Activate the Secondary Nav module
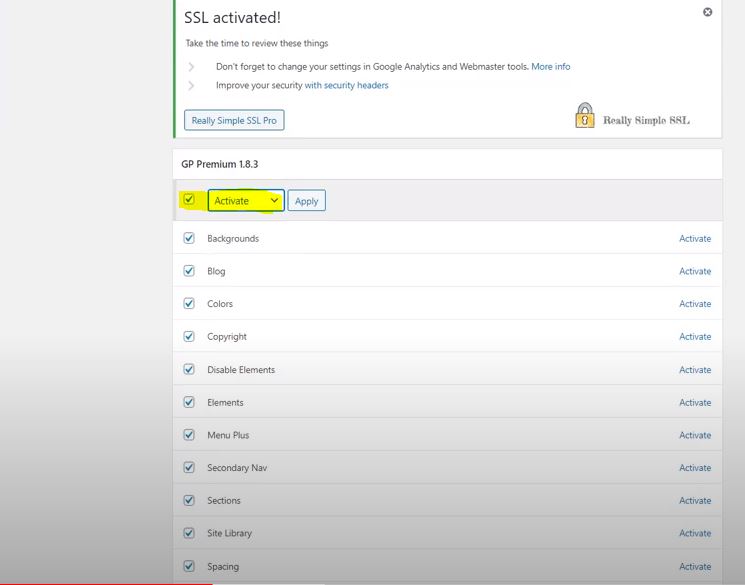 click(x=695, y=468)
